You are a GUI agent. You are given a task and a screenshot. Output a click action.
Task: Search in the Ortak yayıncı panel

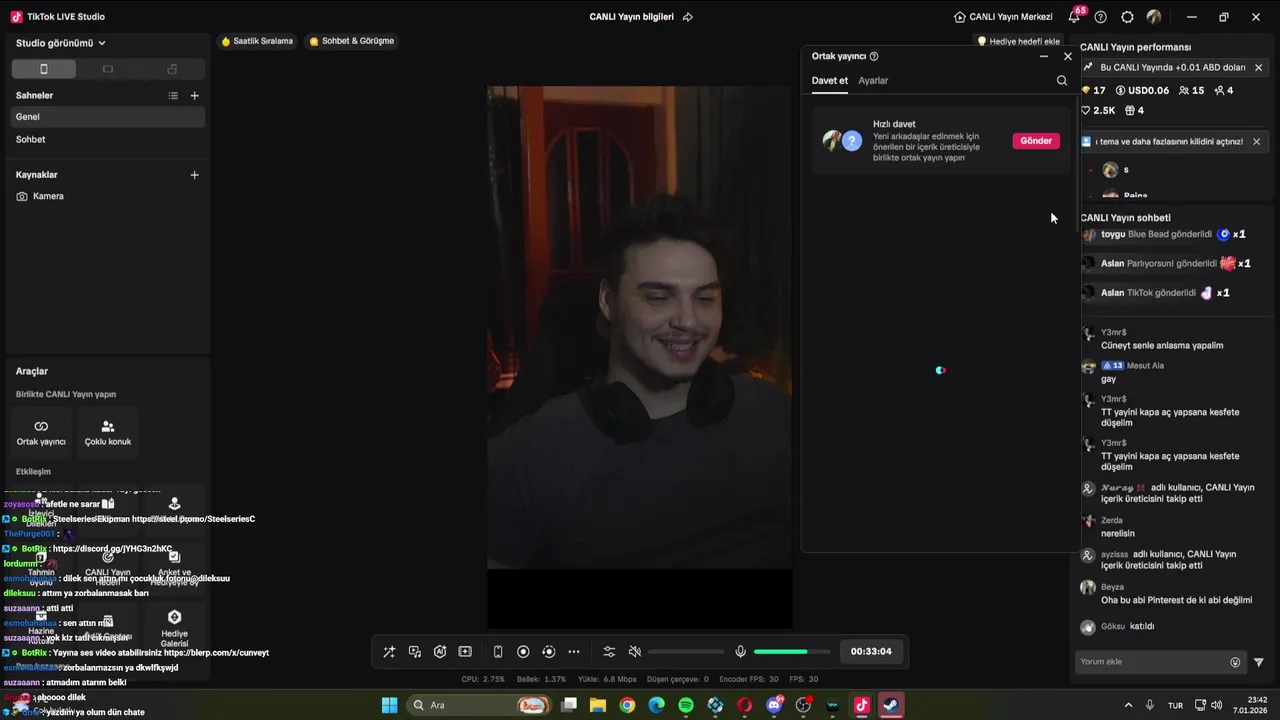1062,81
